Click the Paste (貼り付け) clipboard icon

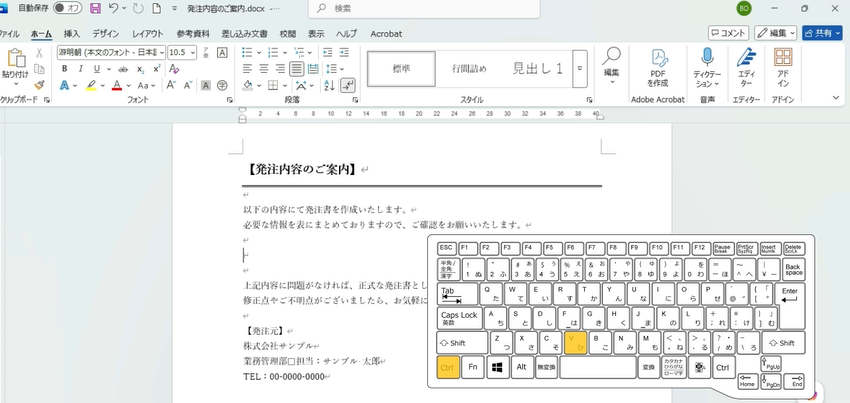coord(16,58)
